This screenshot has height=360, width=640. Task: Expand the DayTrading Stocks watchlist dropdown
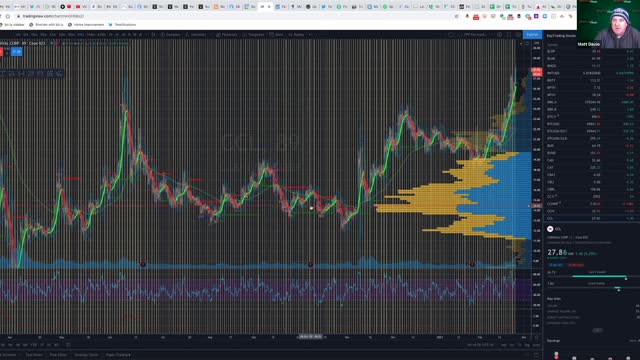[561, 36]
